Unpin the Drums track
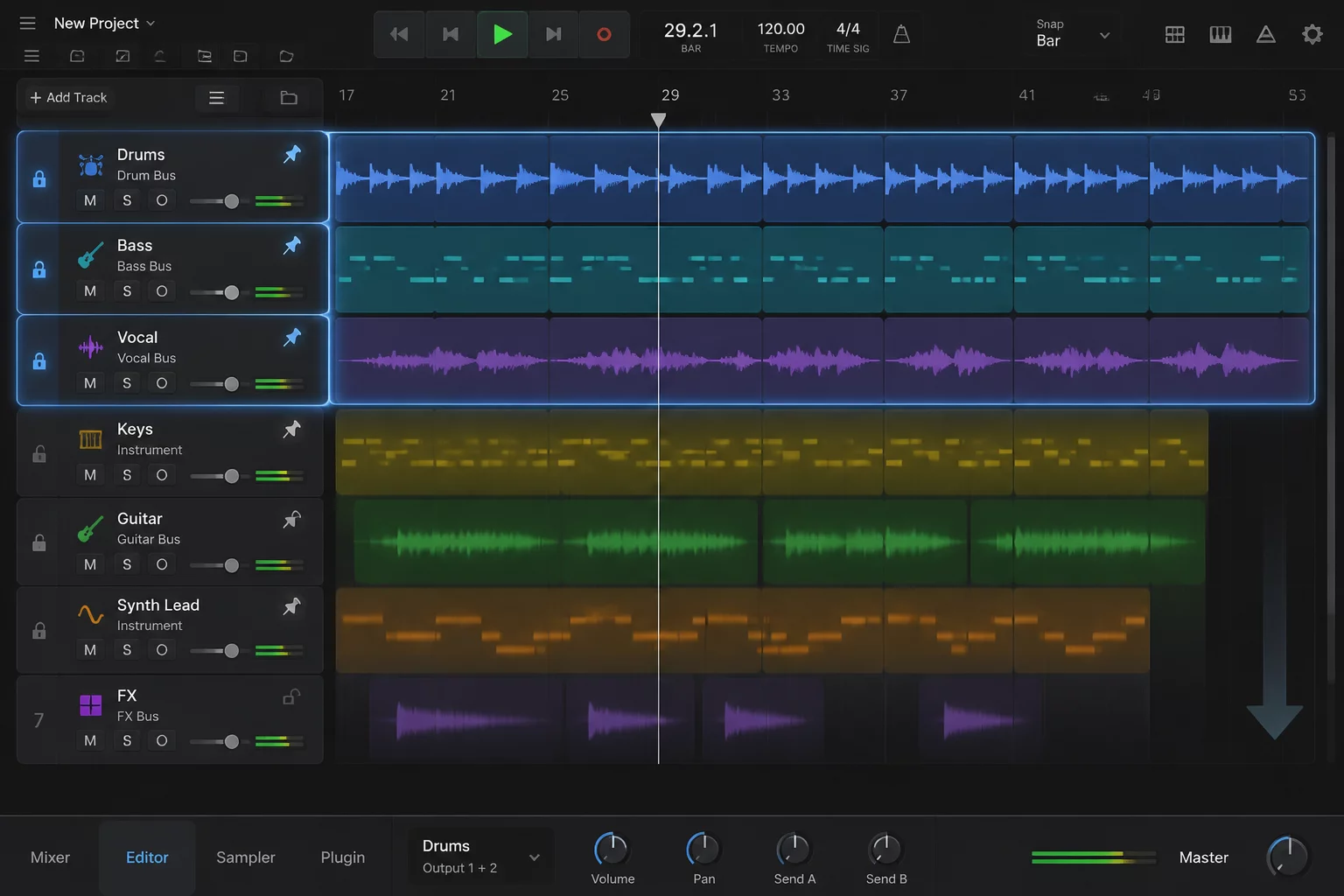 [x=292, y=154]
